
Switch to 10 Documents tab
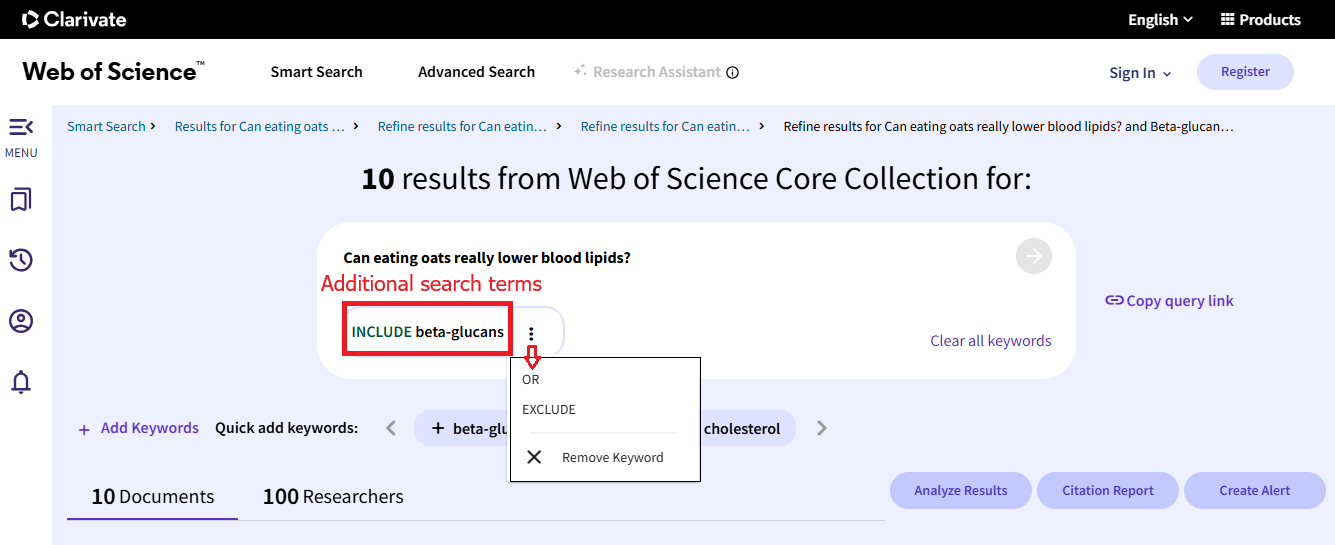pos(153,496)
